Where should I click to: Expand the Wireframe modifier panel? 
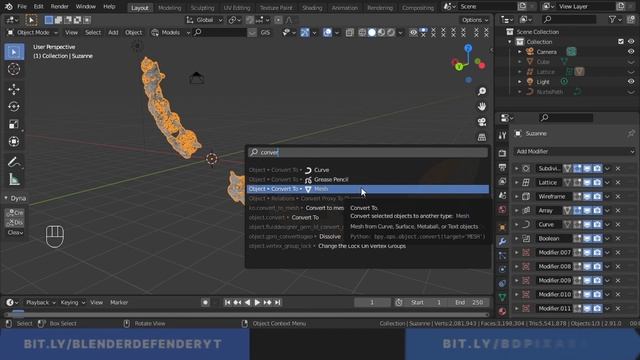(x=517, y=197)
